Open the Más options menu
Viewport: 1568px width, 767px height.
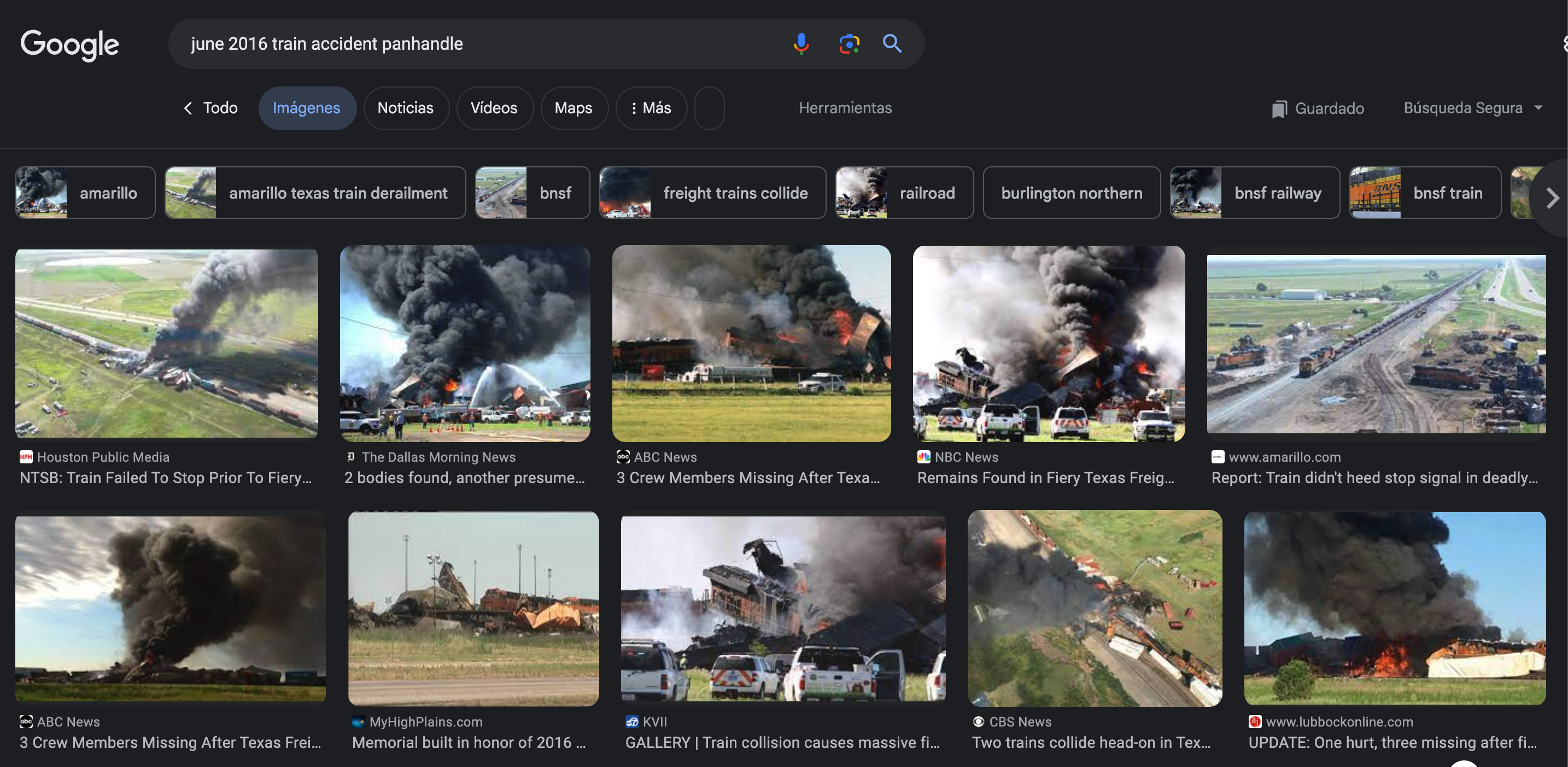tap(651, 108)
